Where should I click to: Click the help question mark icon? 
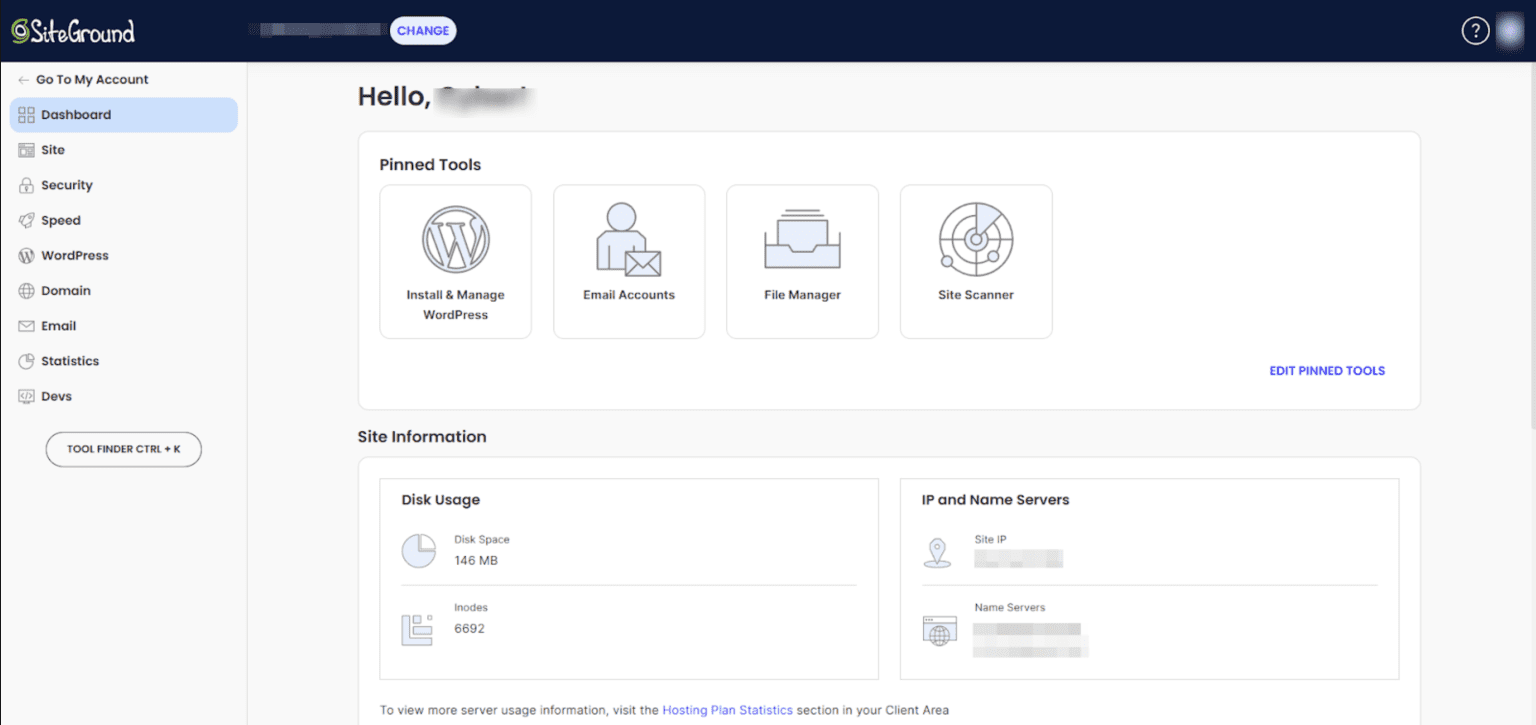pos(1475,31)
